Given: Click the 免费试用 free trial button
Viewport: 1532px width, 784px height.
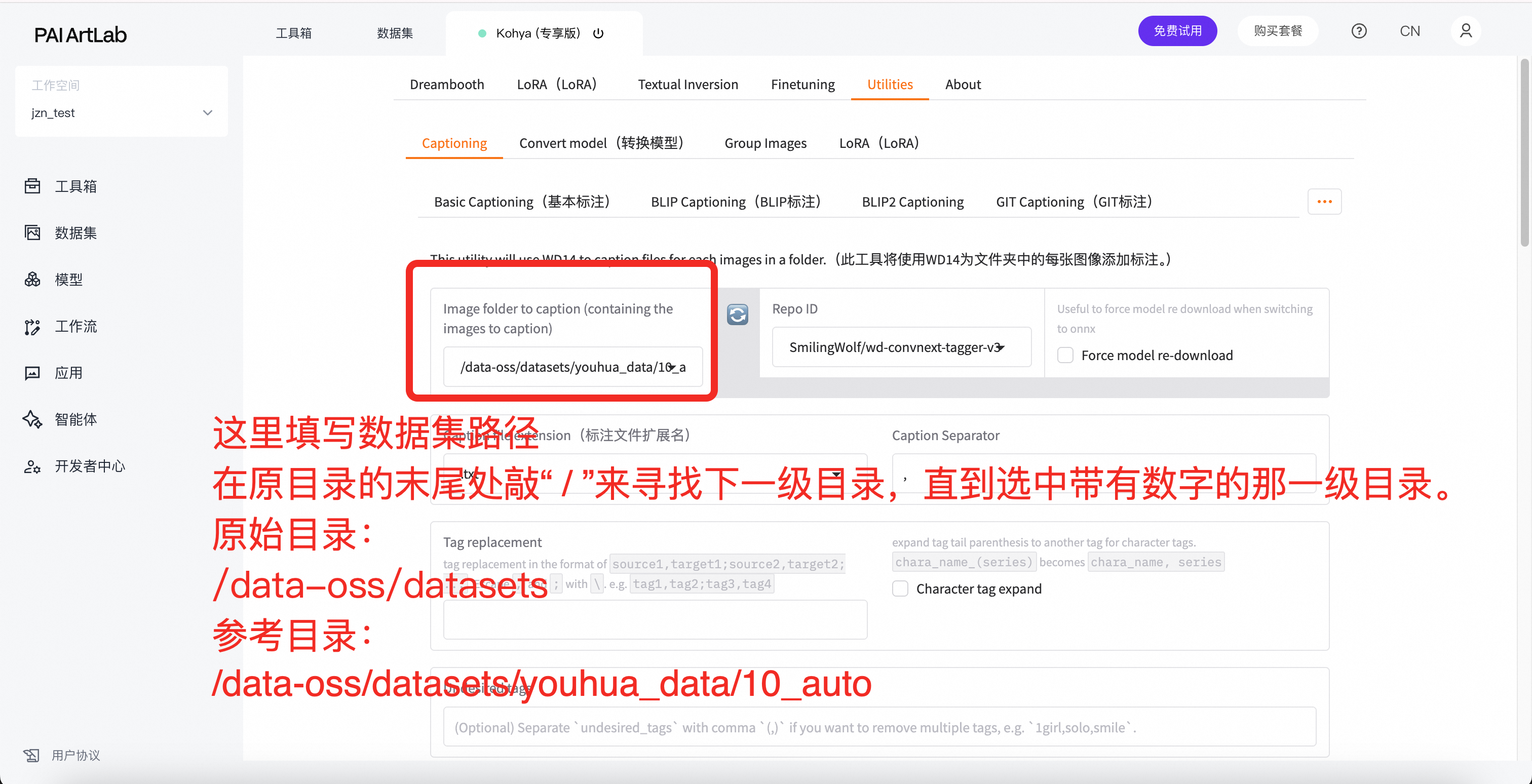Looking at the screenshot, I should tap(1177, 31).
